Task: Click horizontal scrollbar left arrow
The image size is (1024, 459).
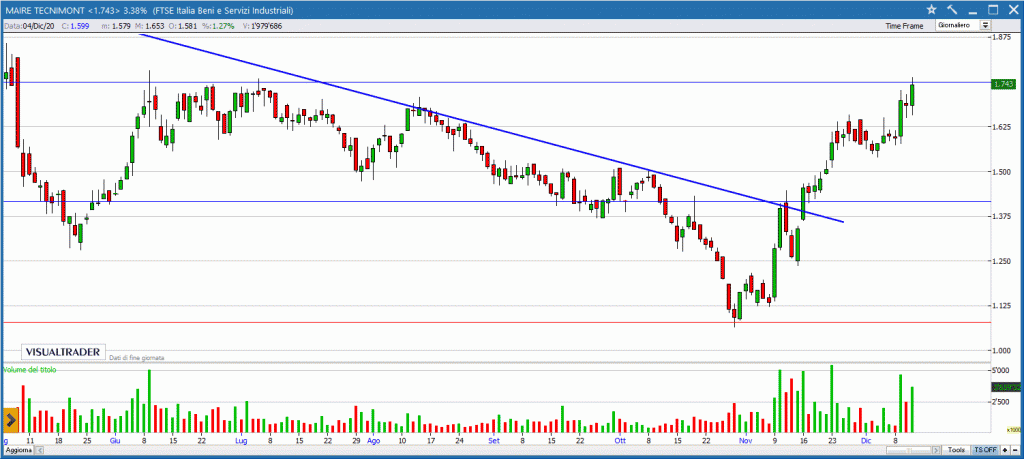Action: click(39, 451)
